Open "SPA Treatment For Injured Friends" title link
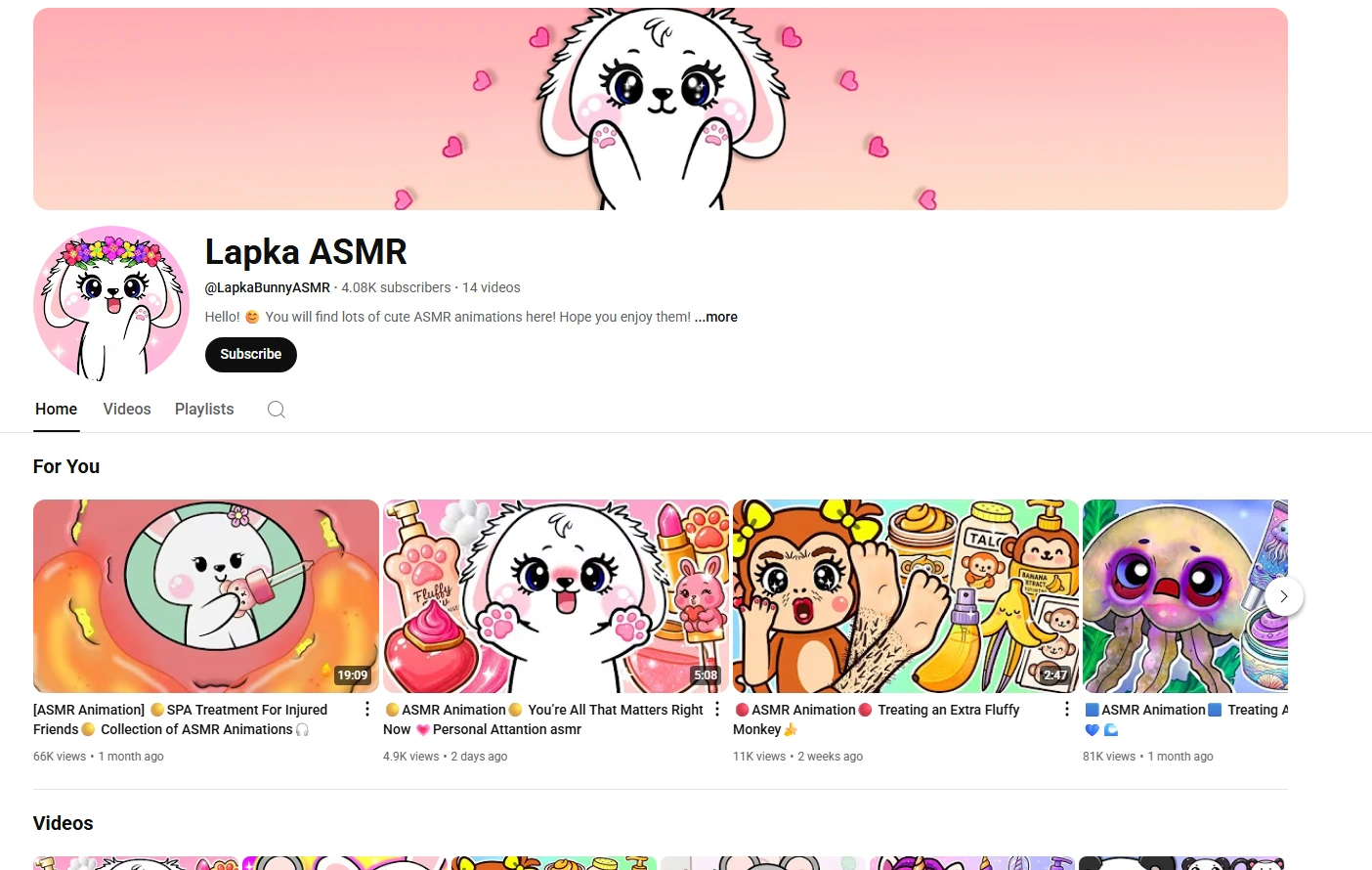This screenshot has width=1372, height=870. point(180,718)
